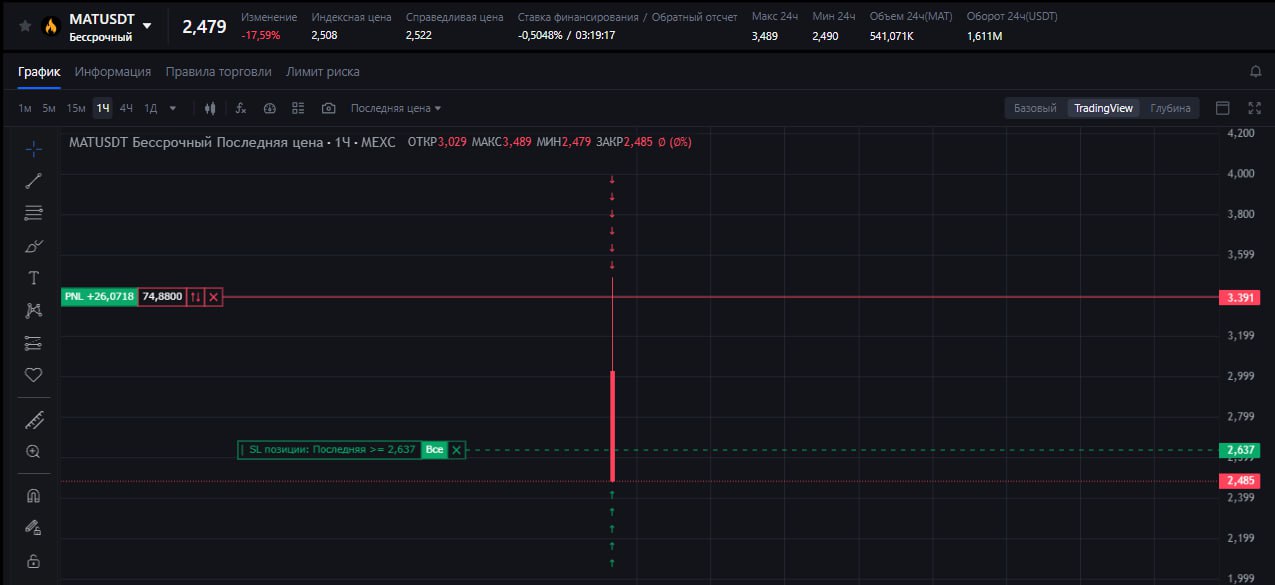Select the forecast position measuring tool
The height and width of the screenshot is (585, 1275).
click(33, 343)
